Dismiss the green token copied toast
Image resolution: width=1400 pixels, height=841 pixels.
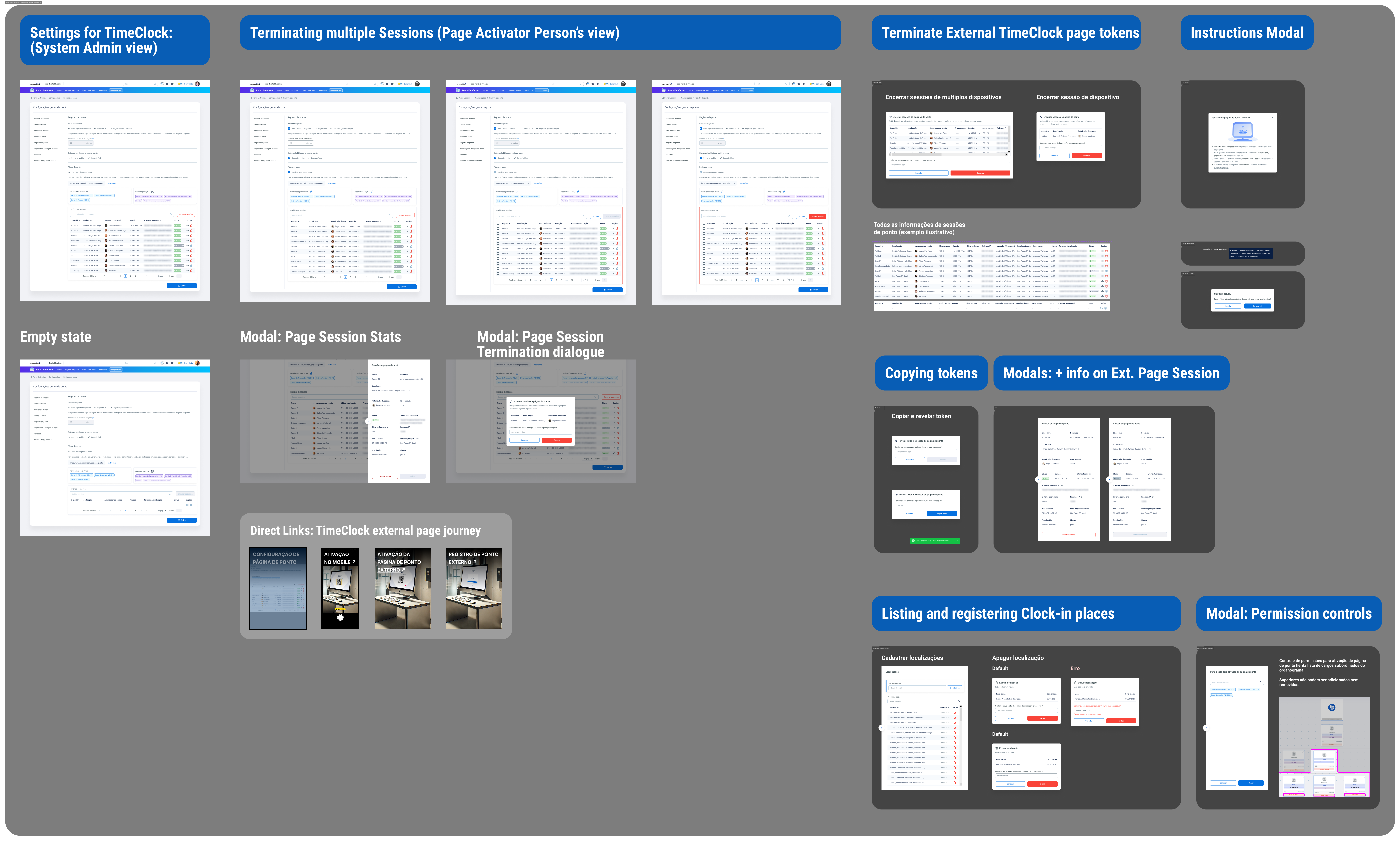click(x=958, y=541)
